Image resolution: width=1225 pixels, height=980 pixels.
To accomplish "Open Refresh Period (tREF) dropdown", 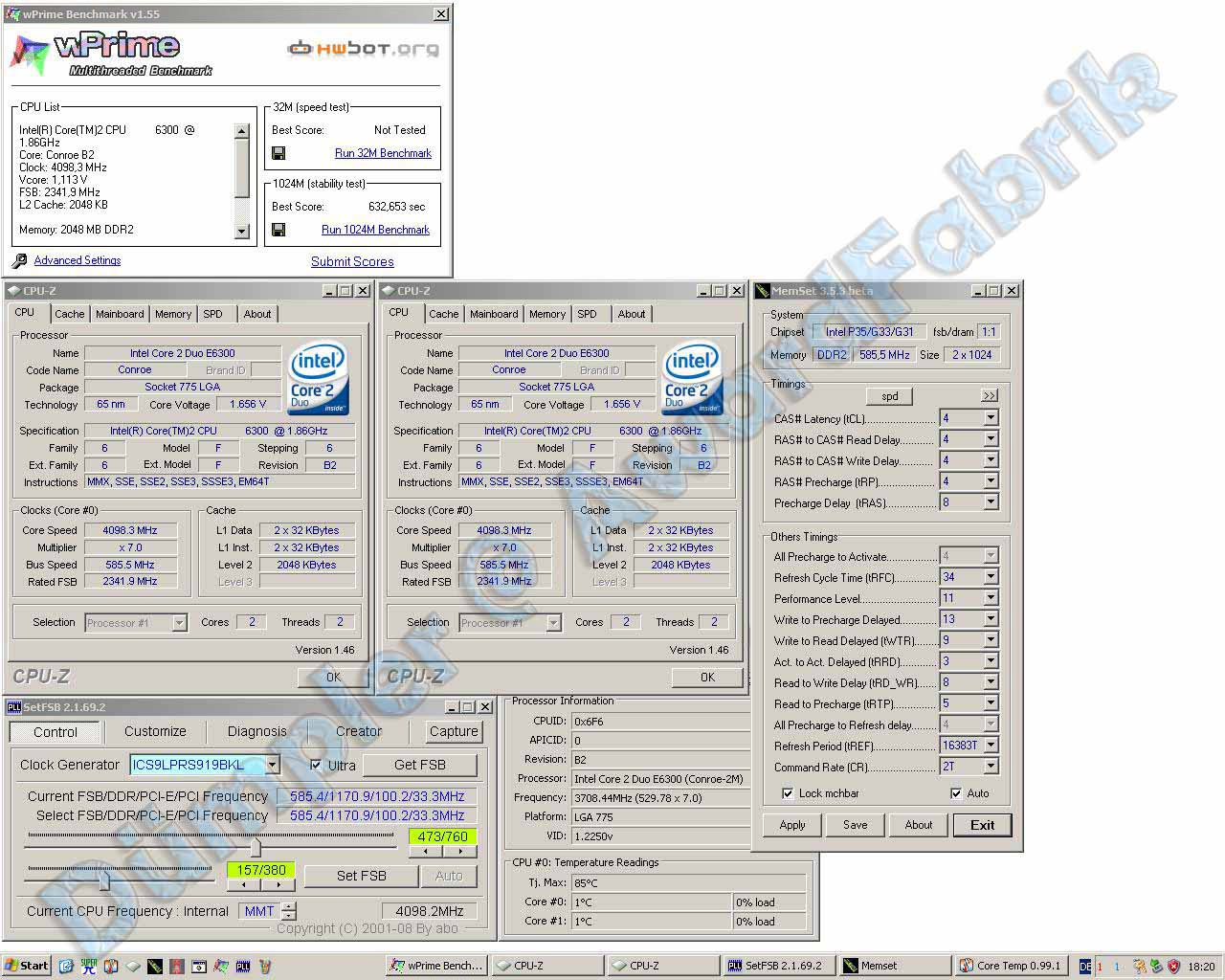I will (x=991, y=746).
